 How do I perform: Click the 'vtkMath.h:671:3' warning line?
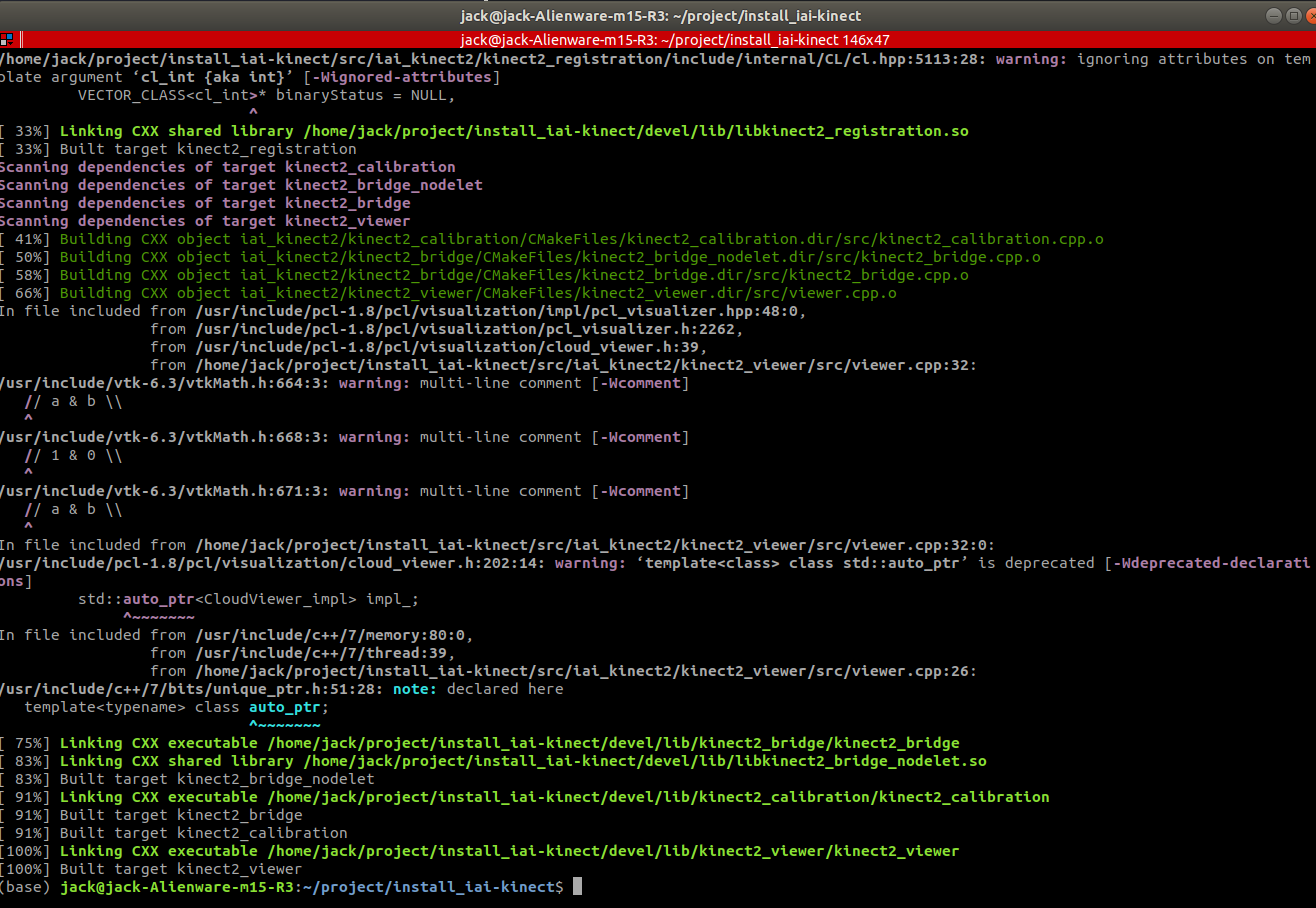345,491
